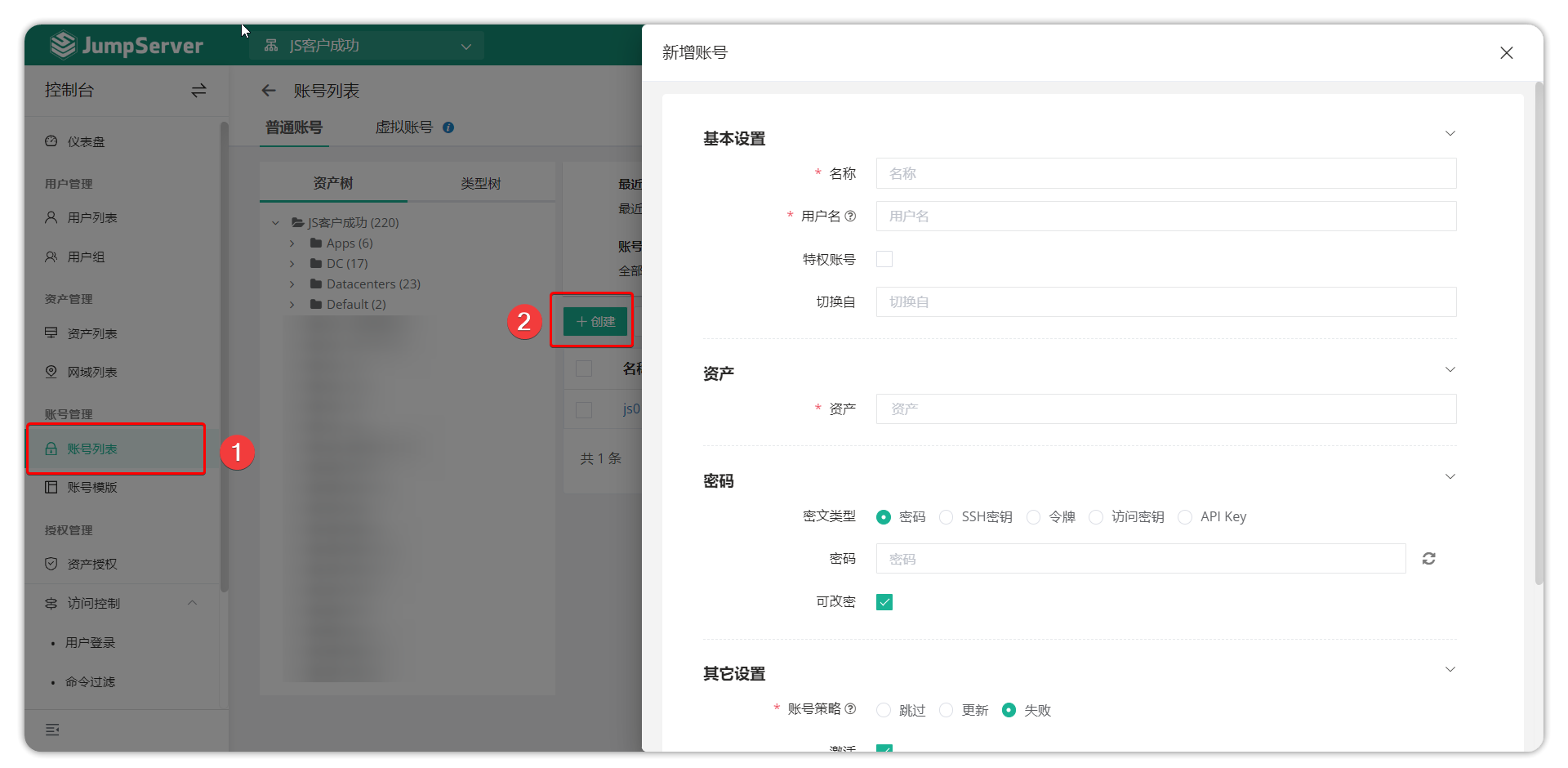The image size is (1568, 768).
Task: Select the 资产树 tab
Action: (x=333, y=183)
